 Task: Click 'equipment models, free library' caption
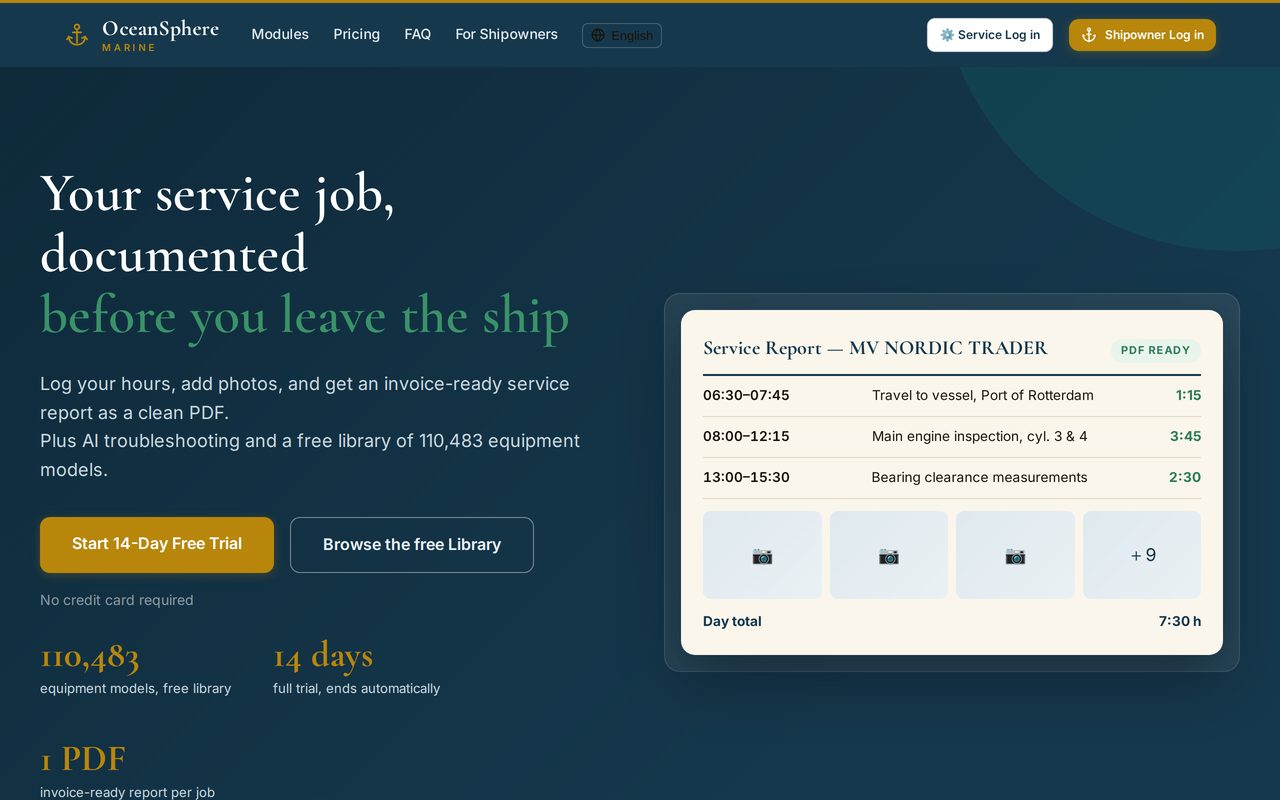(135, 688)
